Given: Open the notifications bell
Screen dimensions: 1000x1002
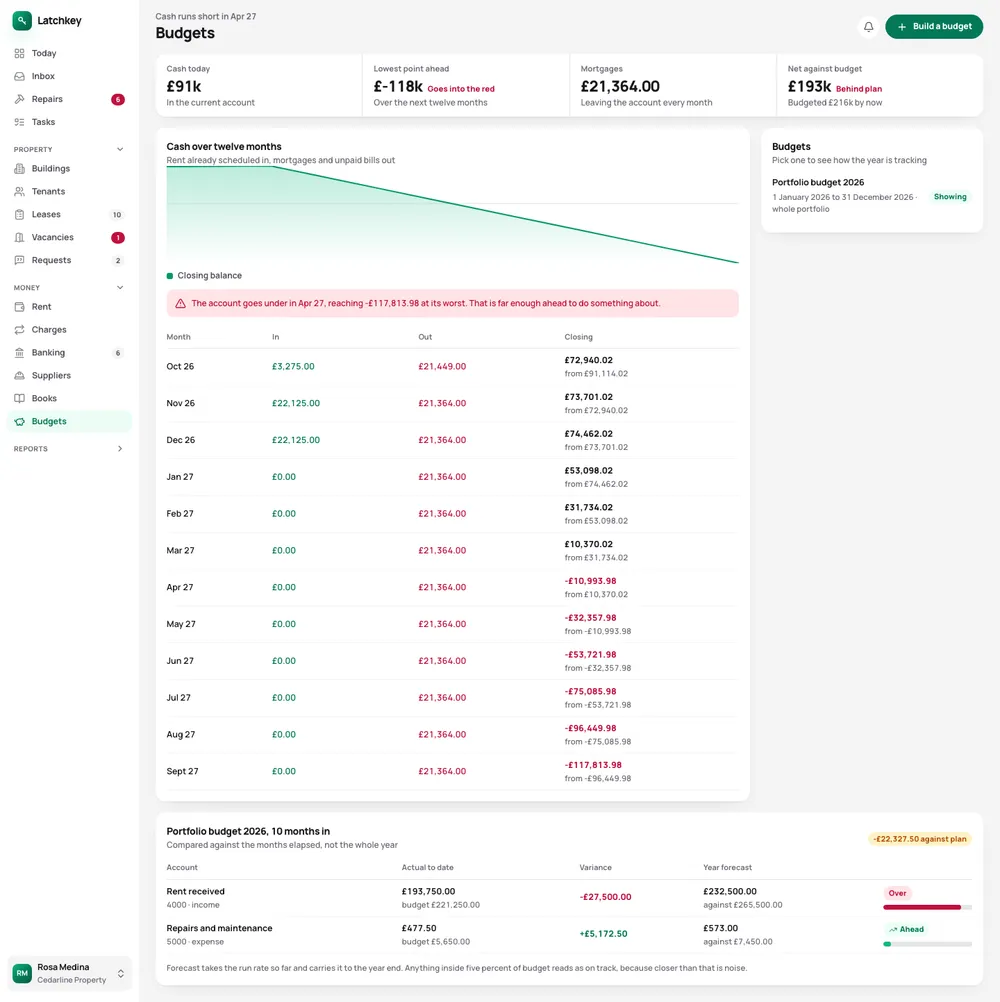Looking at the screenshot, I should point(868,27).
